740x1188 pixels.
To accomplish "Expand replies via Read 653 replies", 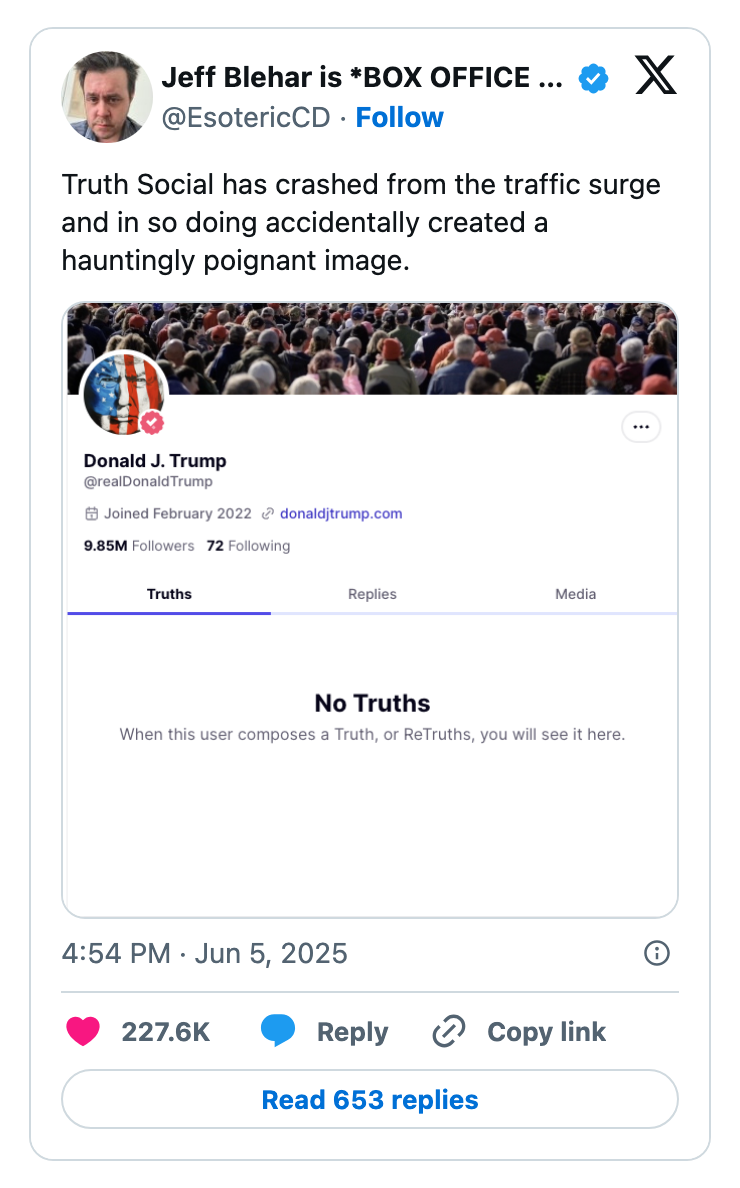I will 370,1099.
